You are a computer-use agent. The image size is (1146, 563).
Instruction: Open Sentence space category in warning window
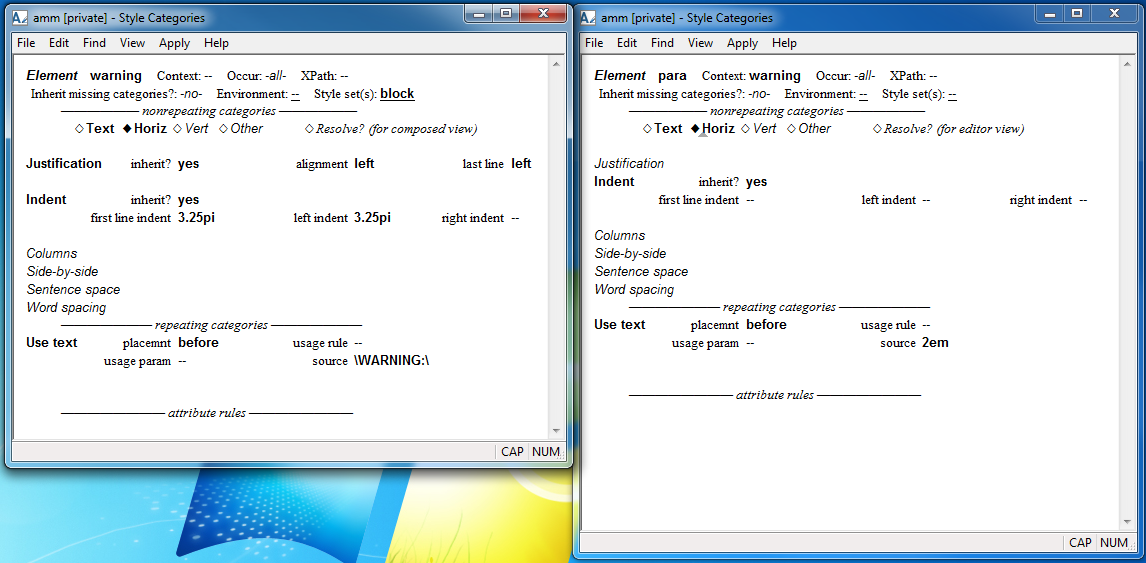pyautogui.click(x=73, y=290)
